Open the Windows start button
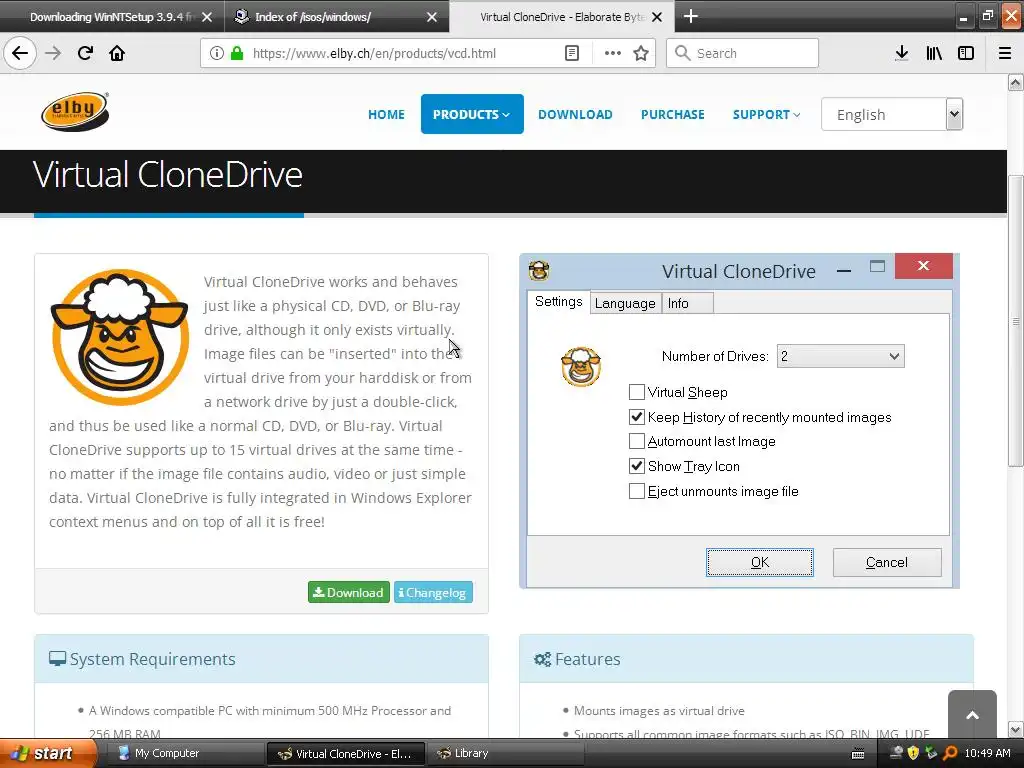This screenshot has width=1024, height=768. (46, 753)
